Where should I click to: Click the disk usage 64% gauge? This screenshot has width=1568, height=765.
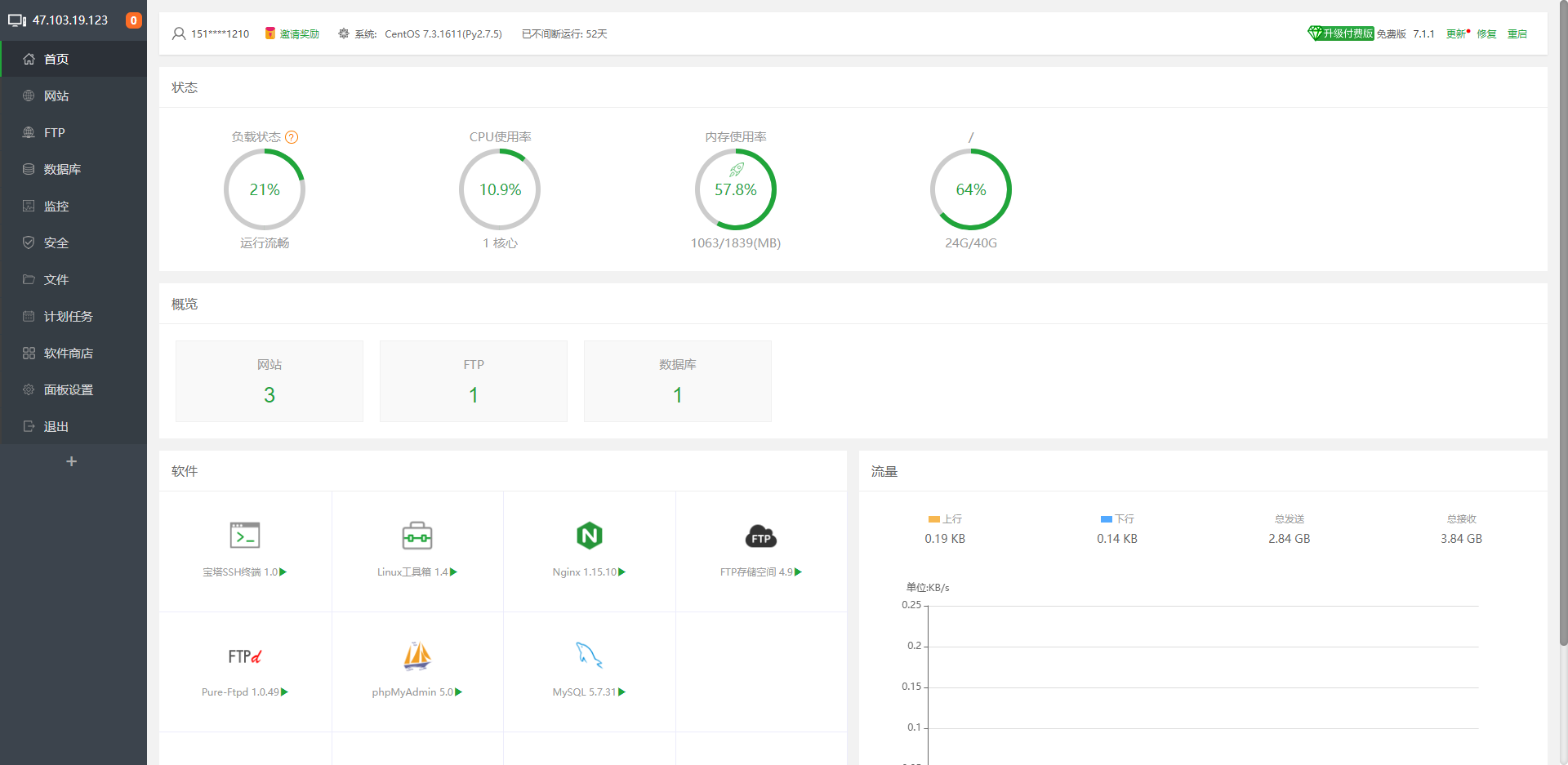point(971,189)
